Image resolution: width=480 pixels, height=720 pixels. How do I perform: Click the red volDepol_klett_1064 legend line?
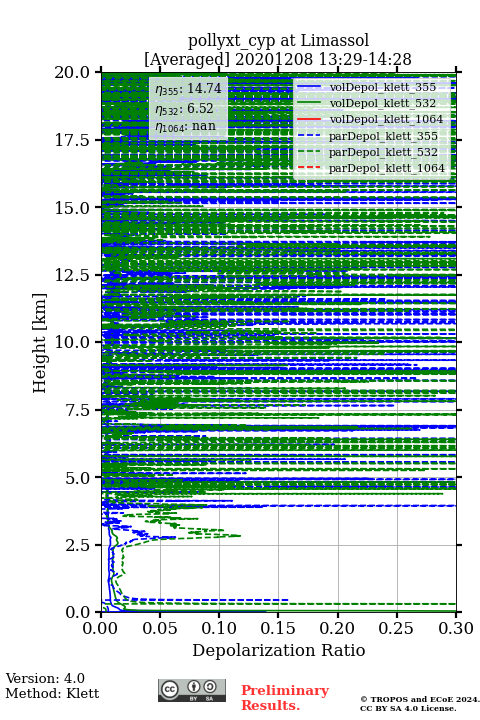point(309,119)
